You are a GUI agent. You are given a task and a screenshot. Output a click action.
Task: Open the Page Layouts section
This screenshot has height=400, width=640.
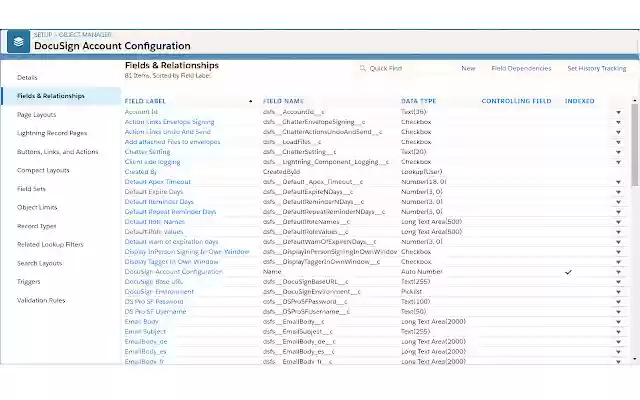[x=37, y=114]
